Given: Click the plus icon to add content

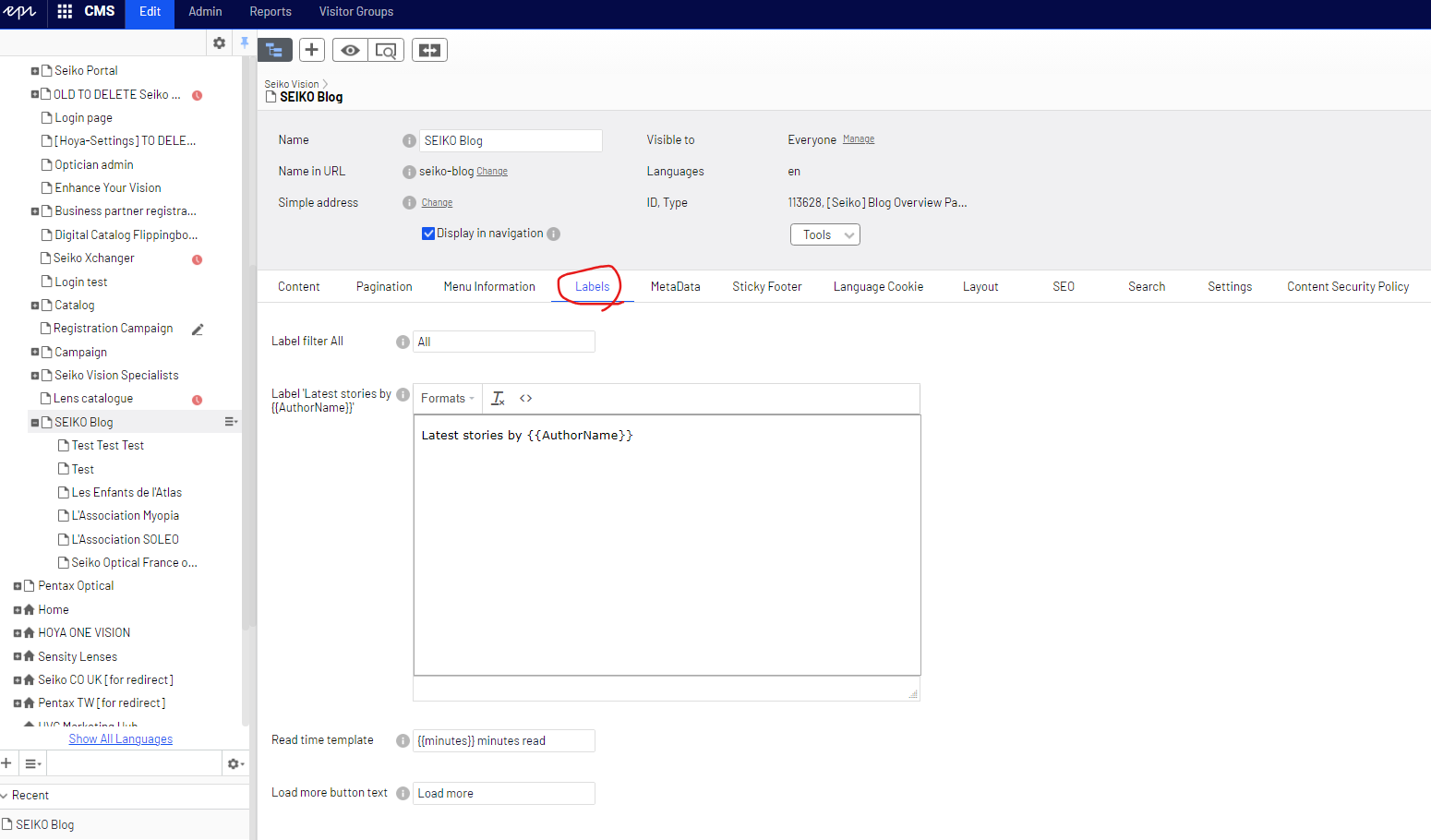Looking at the screenshot, I should point(312,50).
